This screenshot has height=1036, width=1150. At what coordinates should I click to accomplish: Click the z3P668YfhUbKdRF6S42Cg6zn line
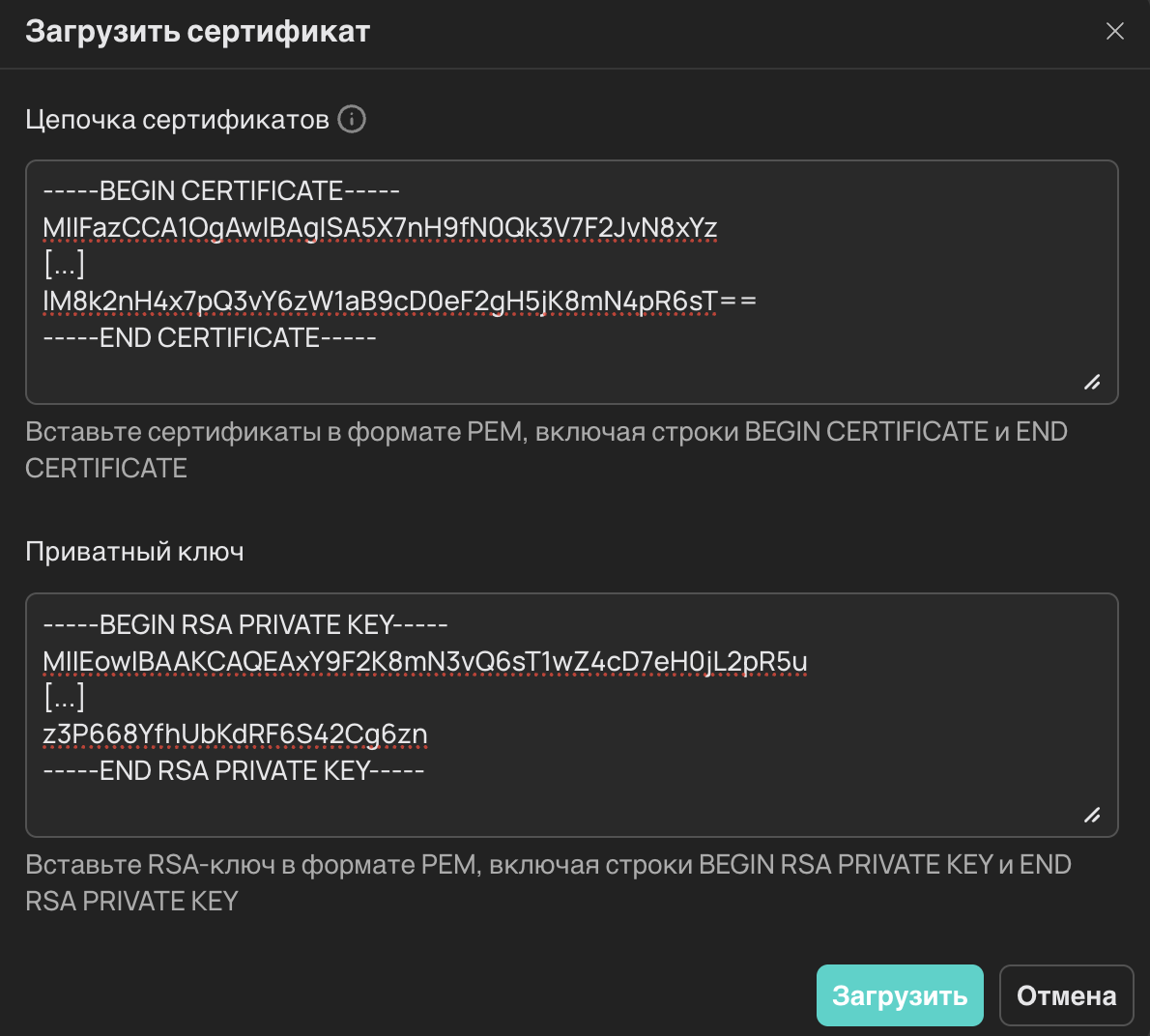[x=236, y=734]
